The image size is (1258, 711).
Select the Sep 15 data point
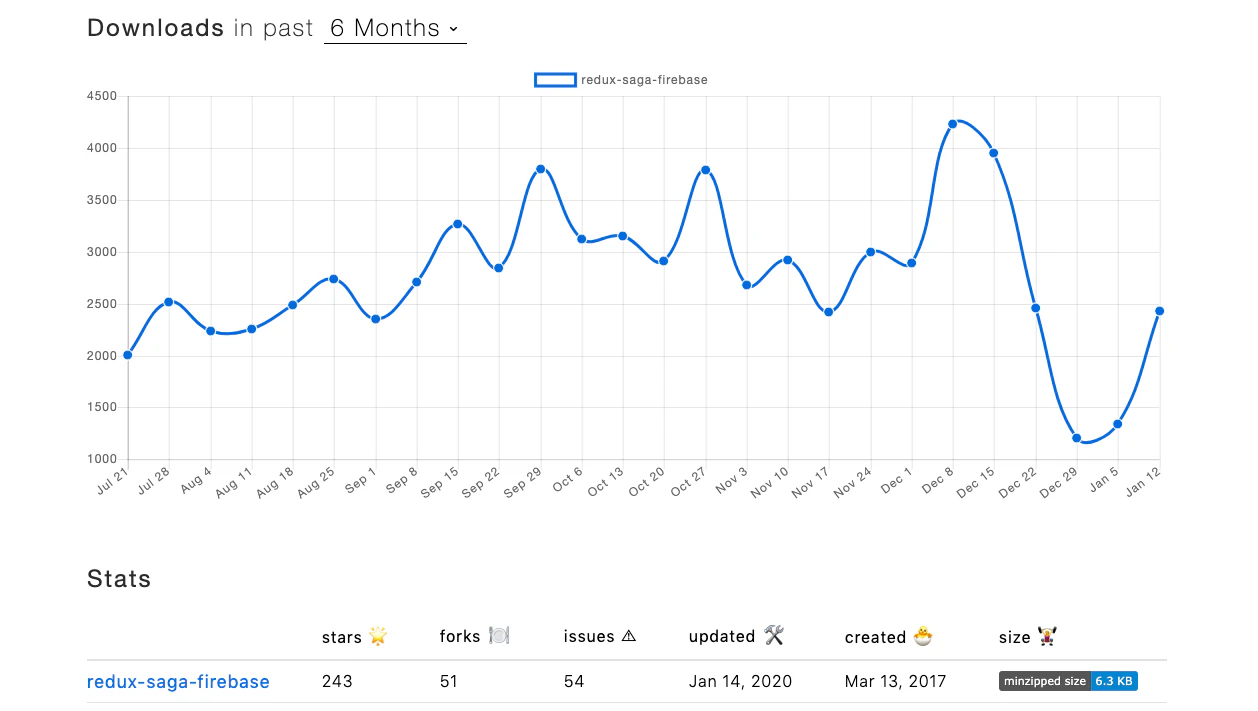pos(458,224)
